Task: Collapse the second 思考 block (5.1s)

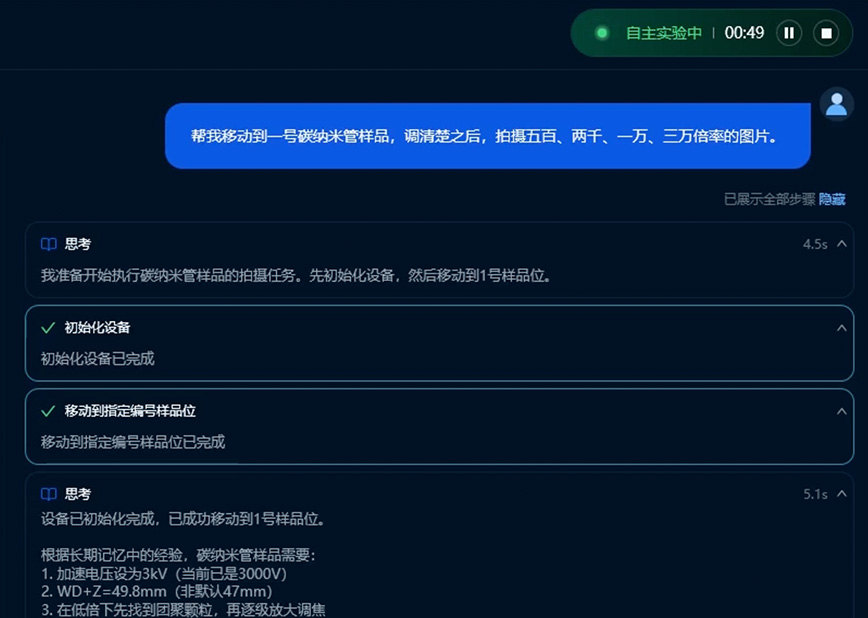Action: [x=841, y=493]
